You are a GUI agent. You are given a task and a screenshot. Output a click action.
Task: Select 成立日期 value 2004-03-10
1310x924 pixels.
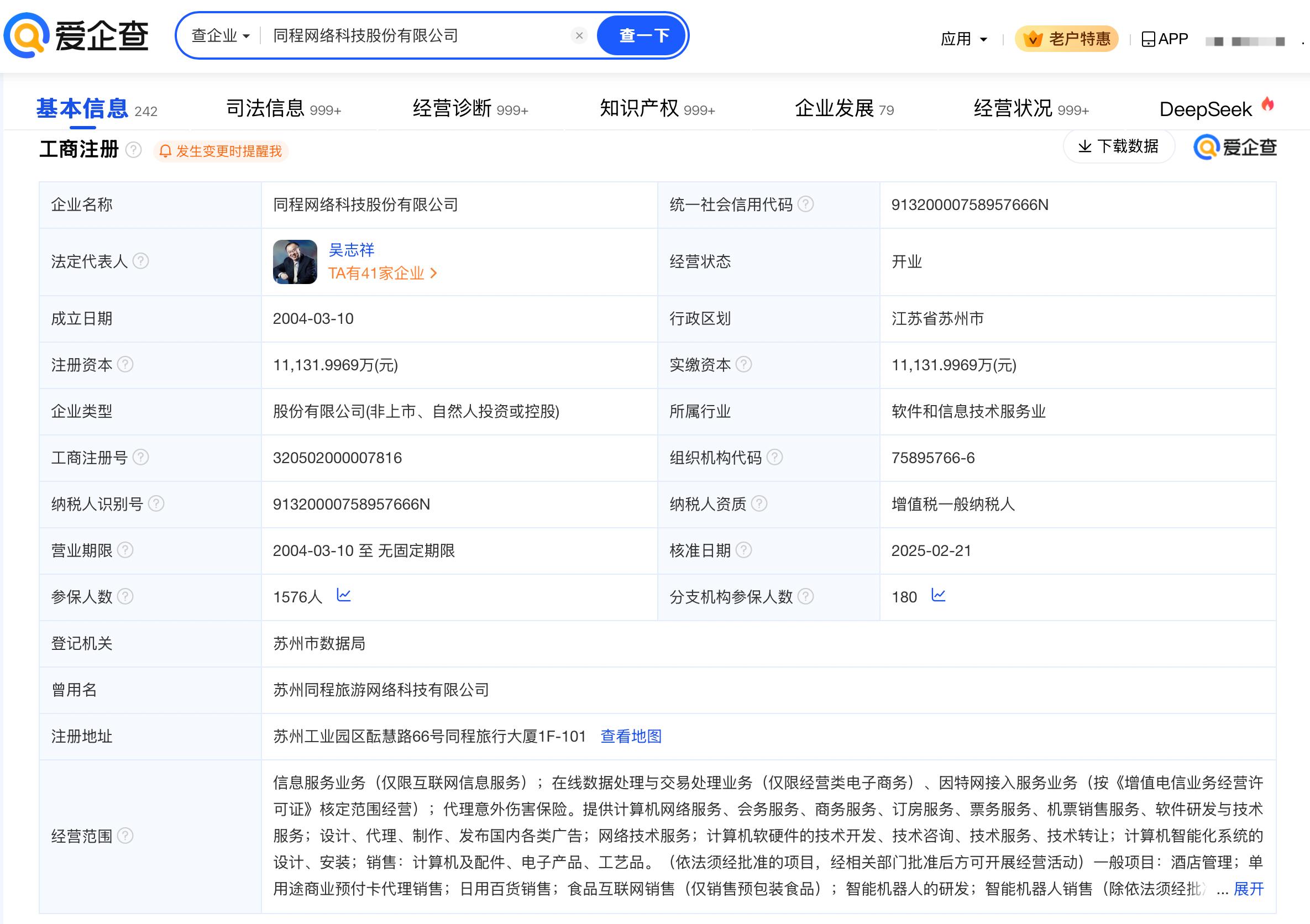pos(313,319)
